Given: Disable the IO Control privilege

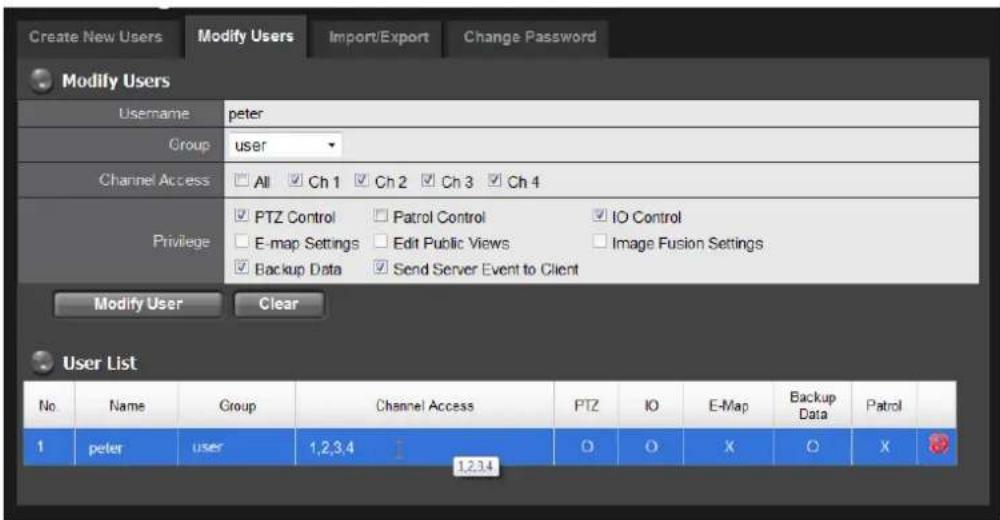Looking at the screenshot, I should tap(599, 216).
